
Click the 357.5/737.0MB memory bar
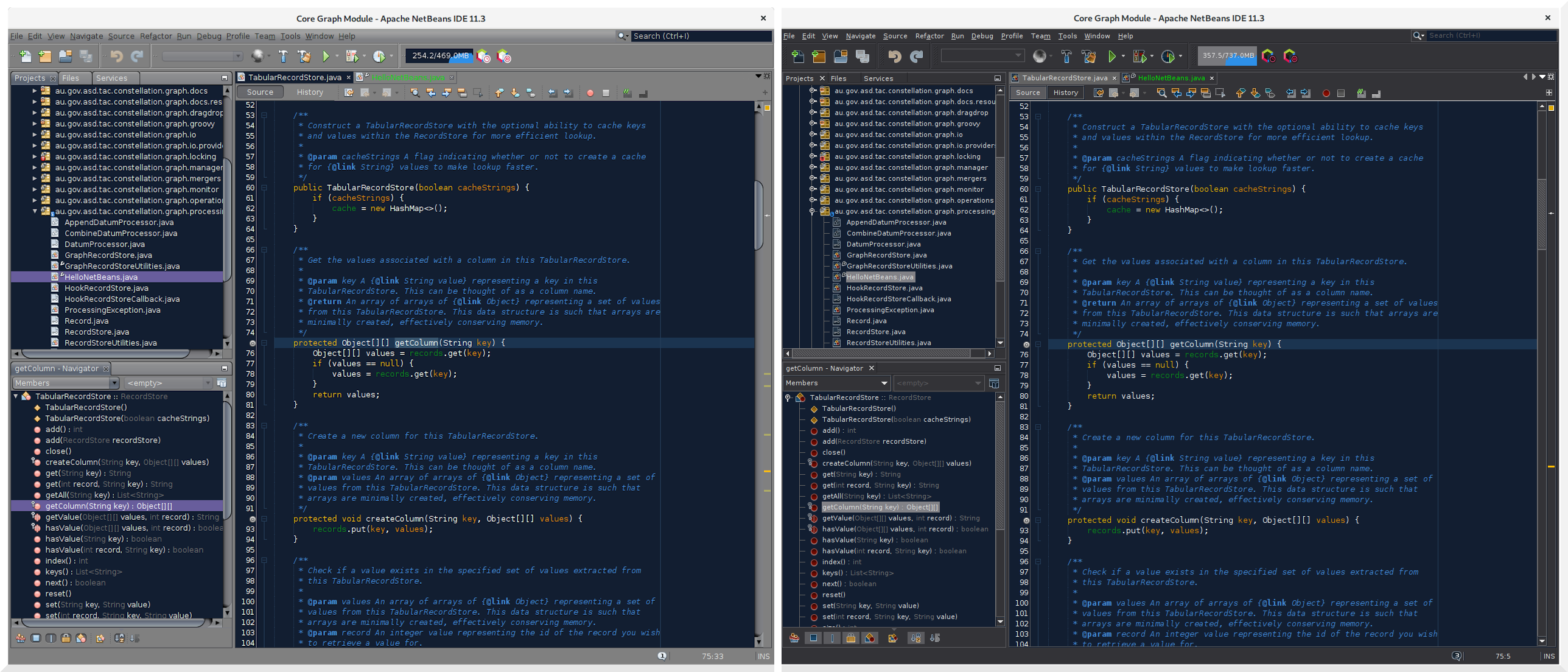(x=1228, y=55)
